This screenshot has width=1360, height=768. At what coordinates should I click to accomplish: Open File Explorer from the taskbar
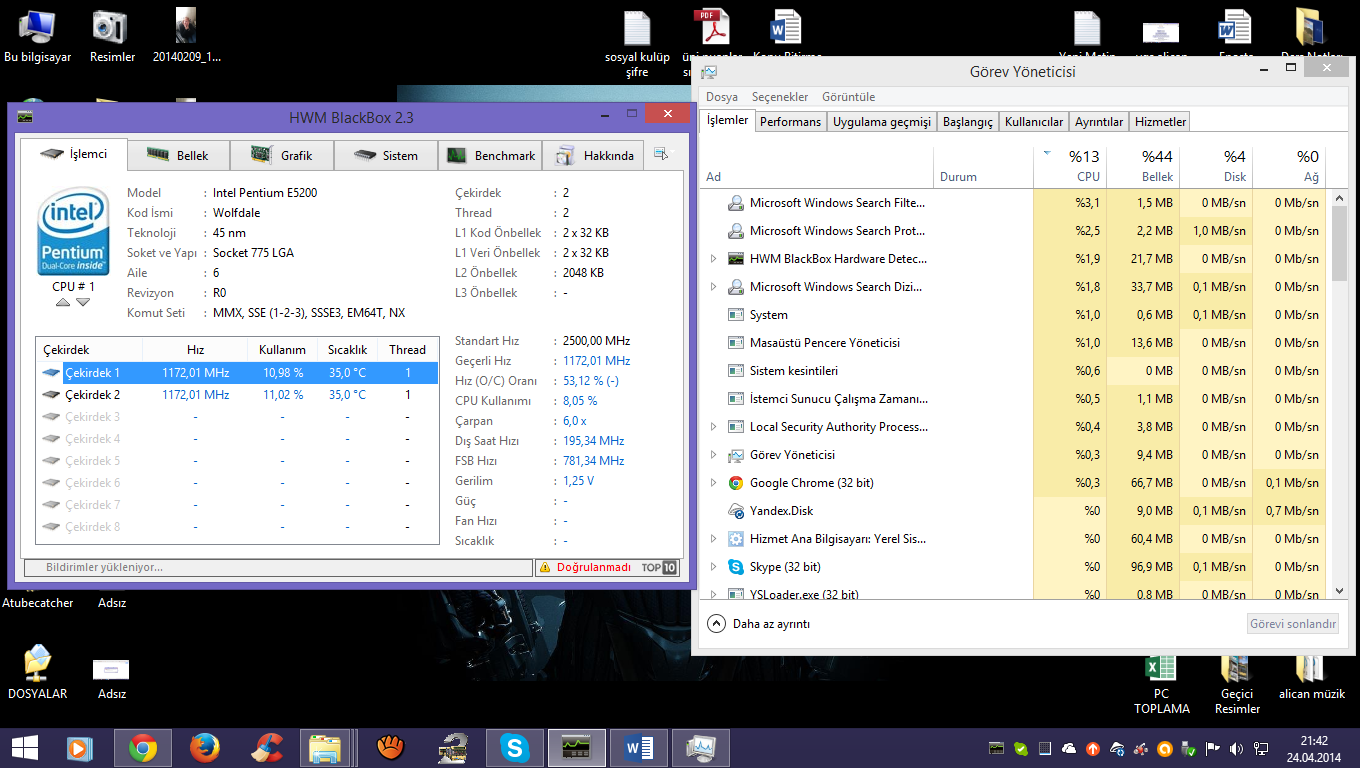326,747
